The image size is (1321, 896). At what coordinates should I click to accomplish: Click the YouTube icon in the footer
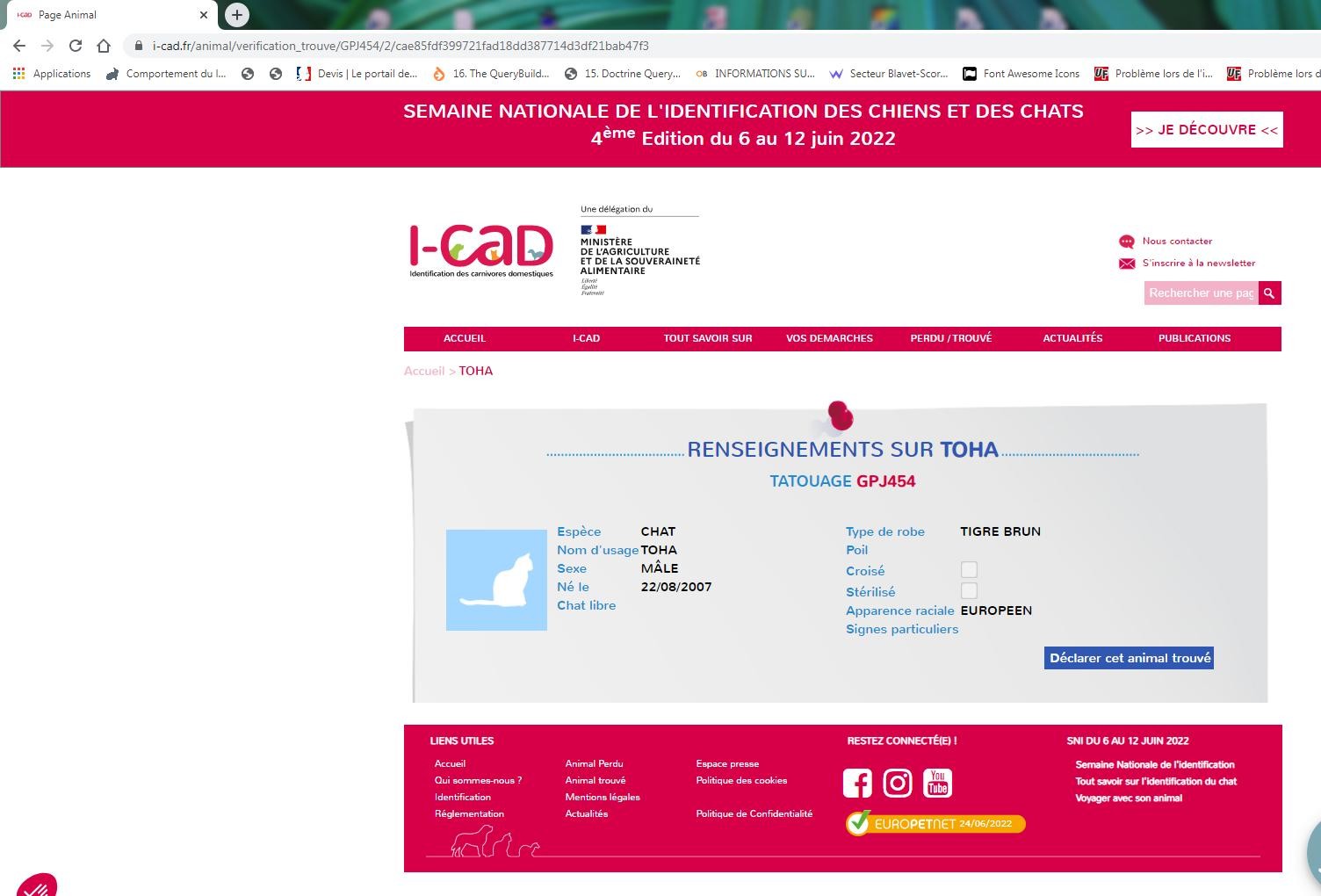pyautogui.click(x=936, y=783)
